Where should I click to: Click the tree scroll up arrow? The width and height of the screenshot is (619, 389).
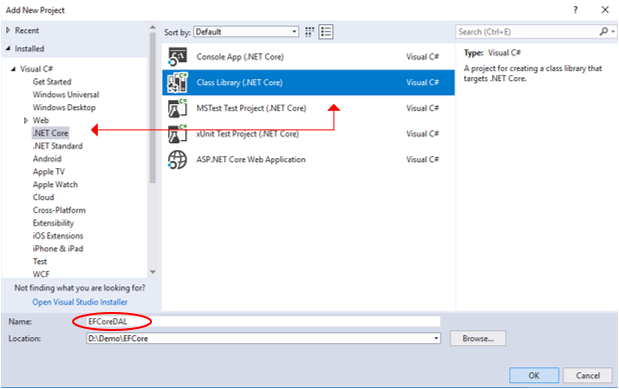point(153,27)
